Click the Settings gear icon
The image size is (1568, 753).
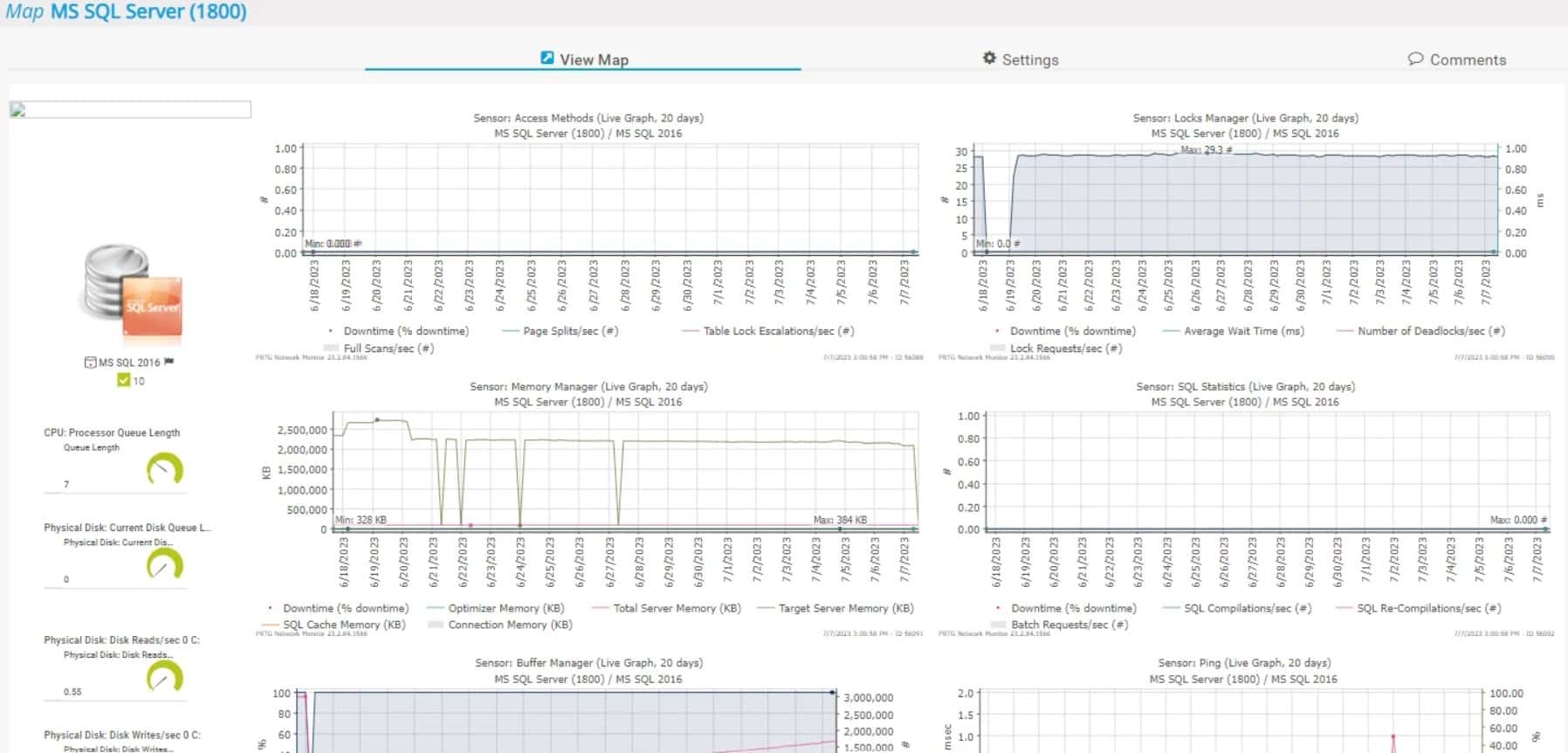click(x=989, y=59)
